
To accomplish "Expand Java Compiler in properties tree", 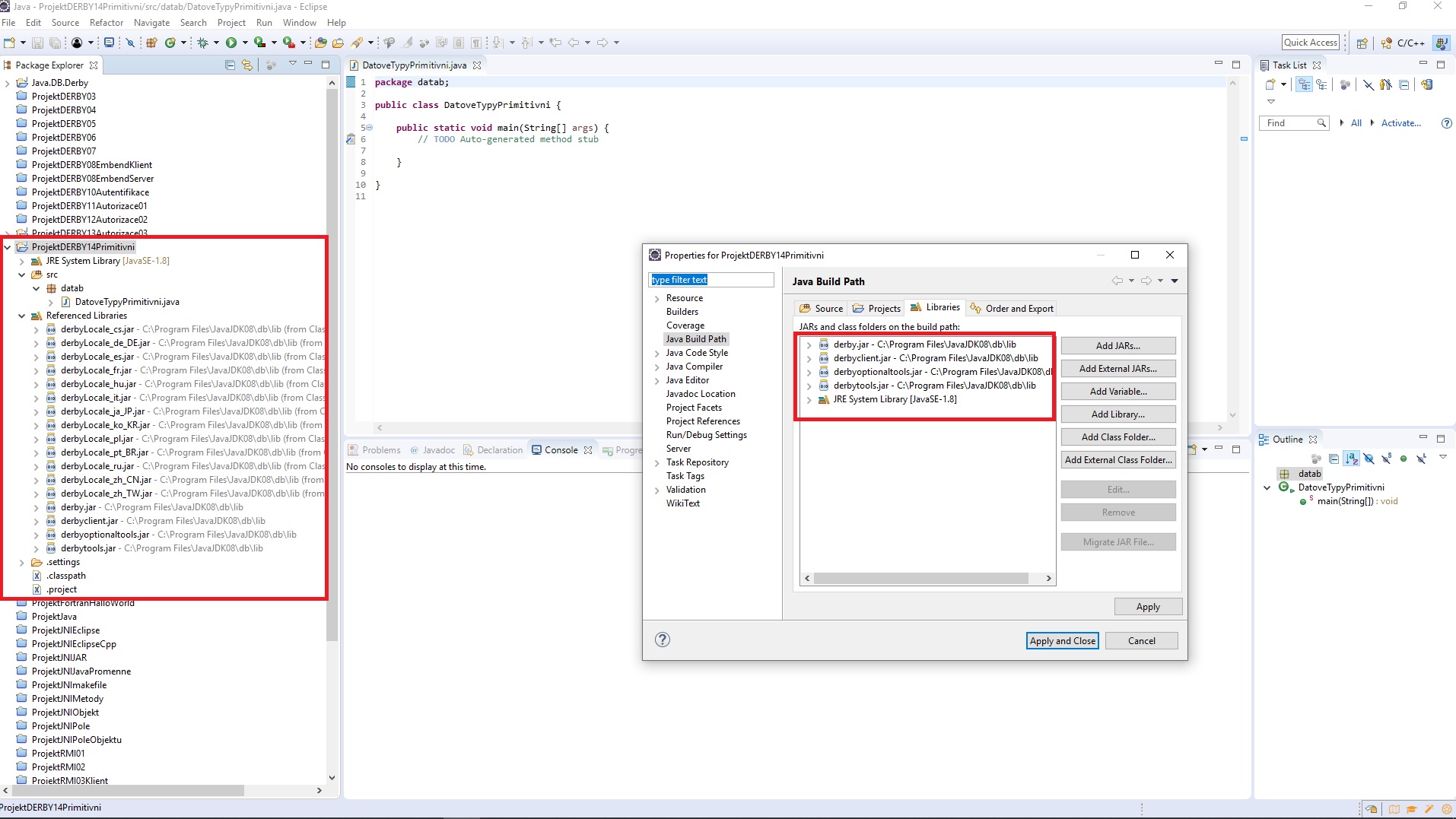I will pos(657,367).
